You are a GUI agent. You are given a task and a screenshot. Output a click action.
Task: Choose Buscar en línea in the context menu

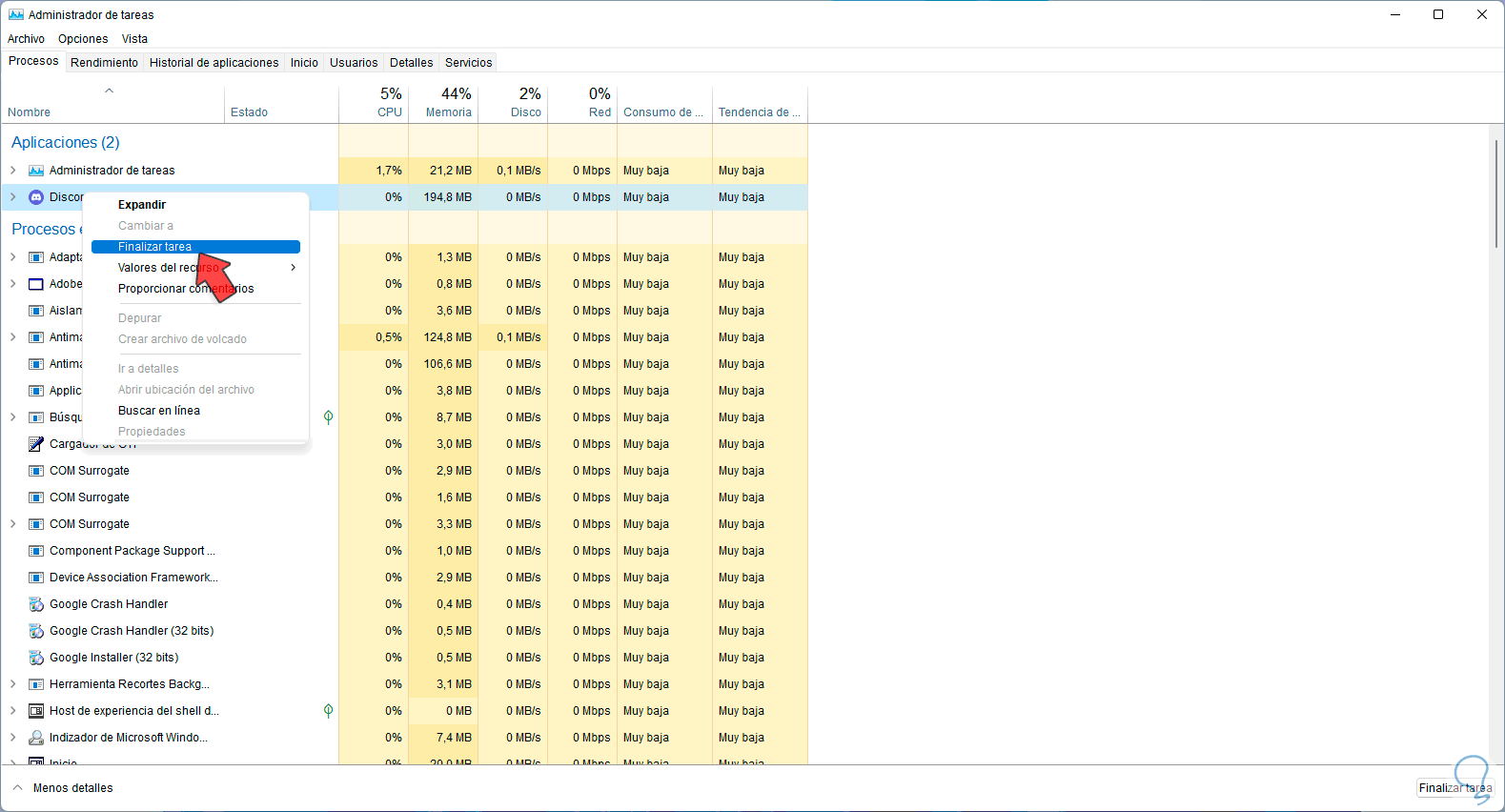pos(196,411)
